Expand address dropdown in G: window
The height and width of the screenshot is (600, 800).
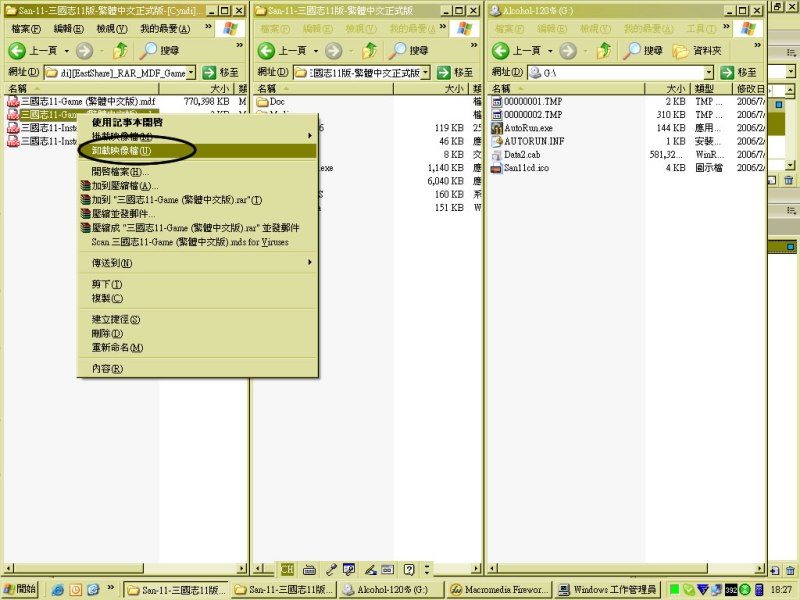[x=709, y=72]
